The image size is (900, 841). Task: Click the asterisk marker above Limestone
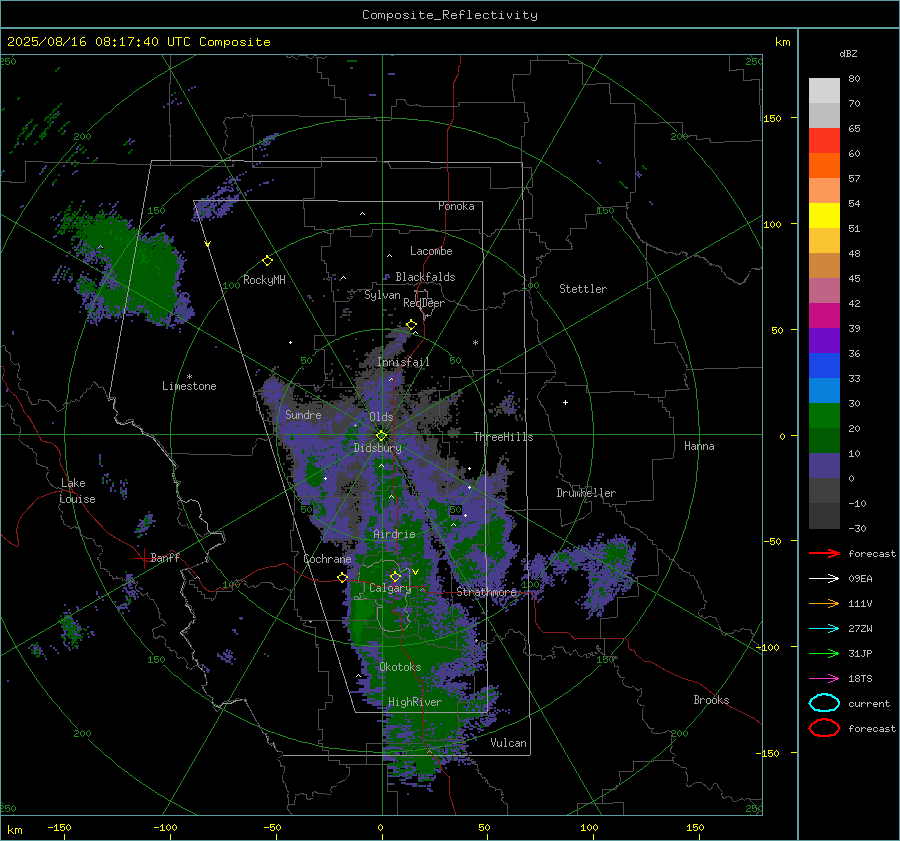[x=189, y=377]
